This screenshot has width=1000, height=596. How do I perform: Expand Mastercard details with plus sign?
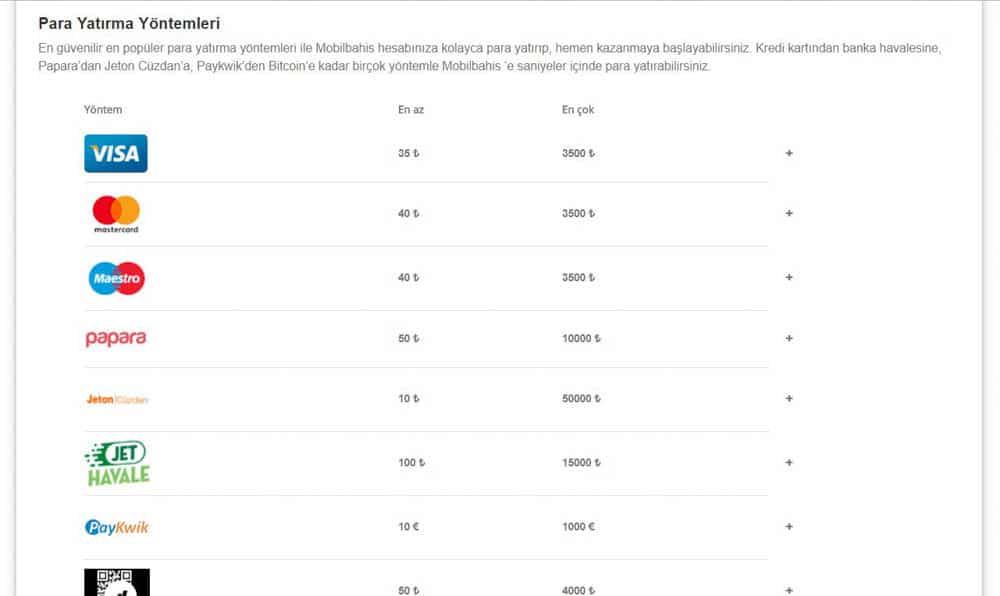789,213
